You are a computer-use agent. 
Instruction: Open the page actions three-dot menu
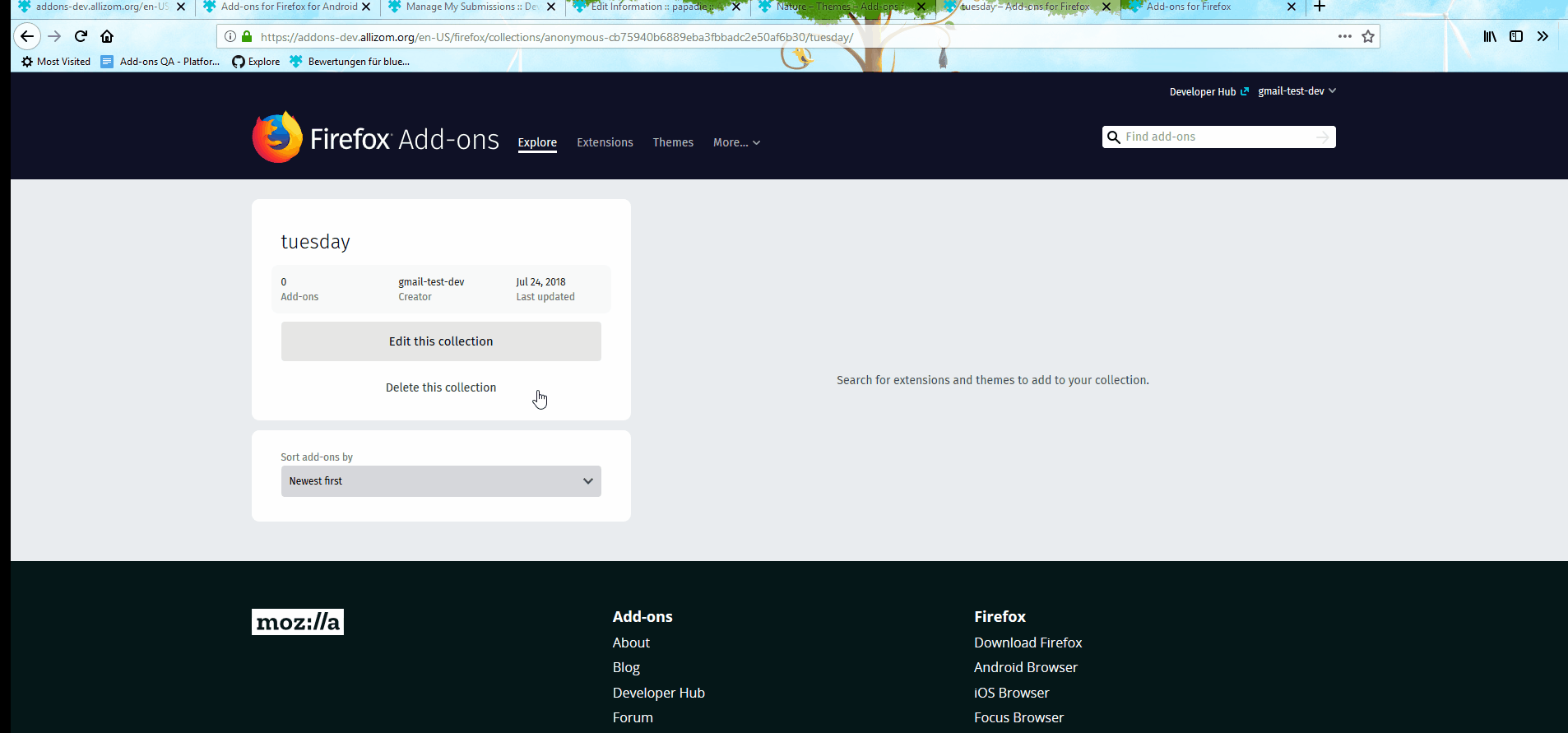pyautogui.click(x=1345, y=36)
